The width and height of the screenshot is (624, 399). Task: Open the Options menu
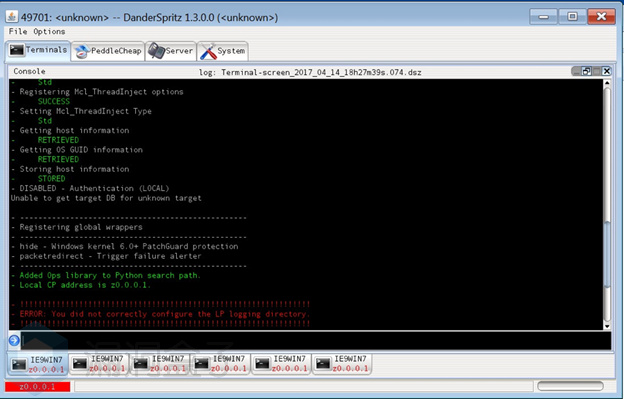point(49,31)
